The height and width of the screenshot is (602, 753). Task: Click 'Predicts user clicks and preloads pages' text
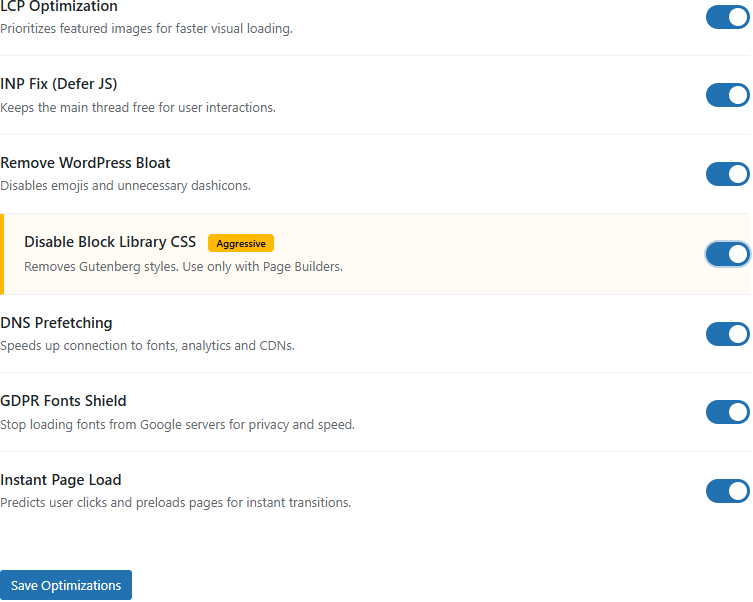pyautogui.click(x=176, y=503)
